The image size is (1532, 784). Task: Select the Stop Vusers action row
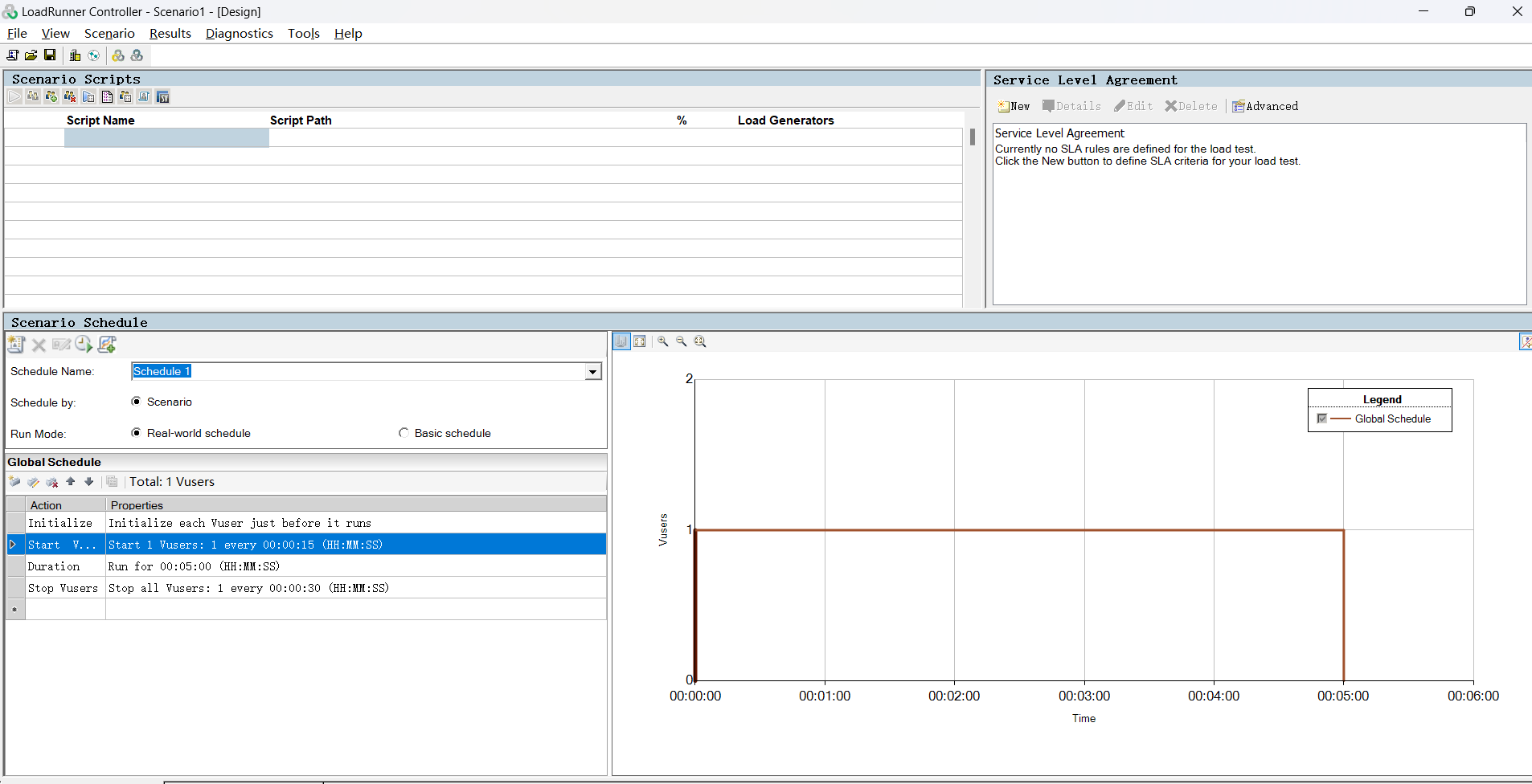click(x=306, y=588)
